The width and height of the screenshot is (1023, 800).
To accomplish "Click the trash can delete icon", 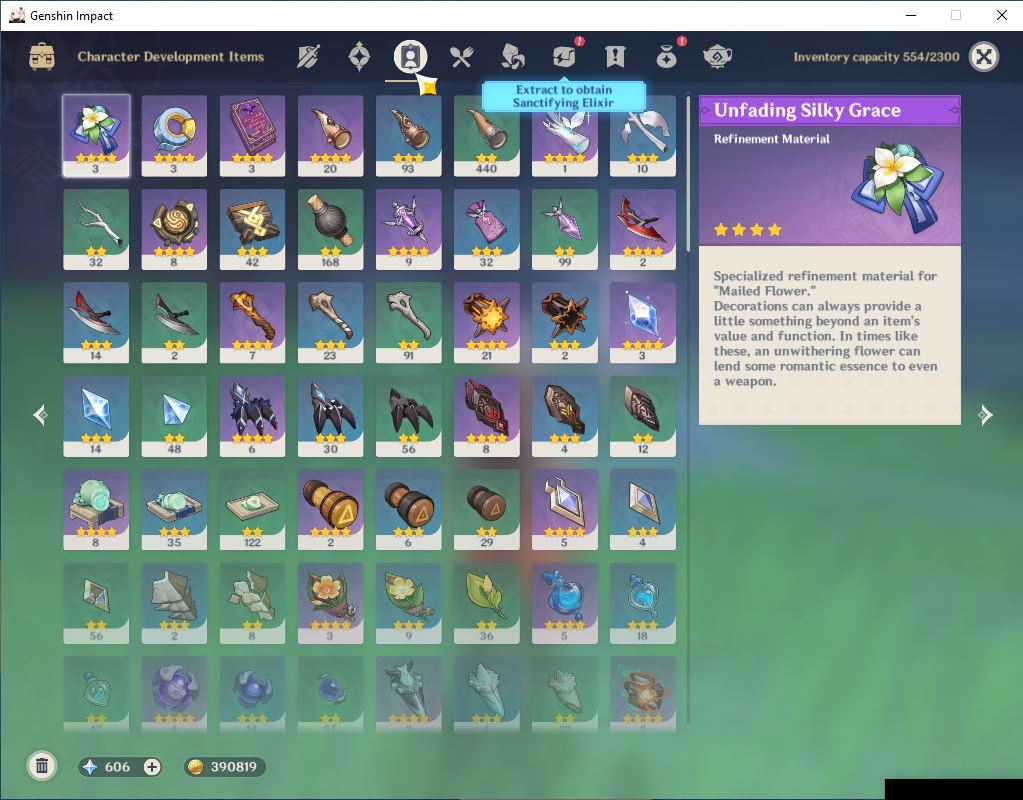I will (x=42, y=765).
